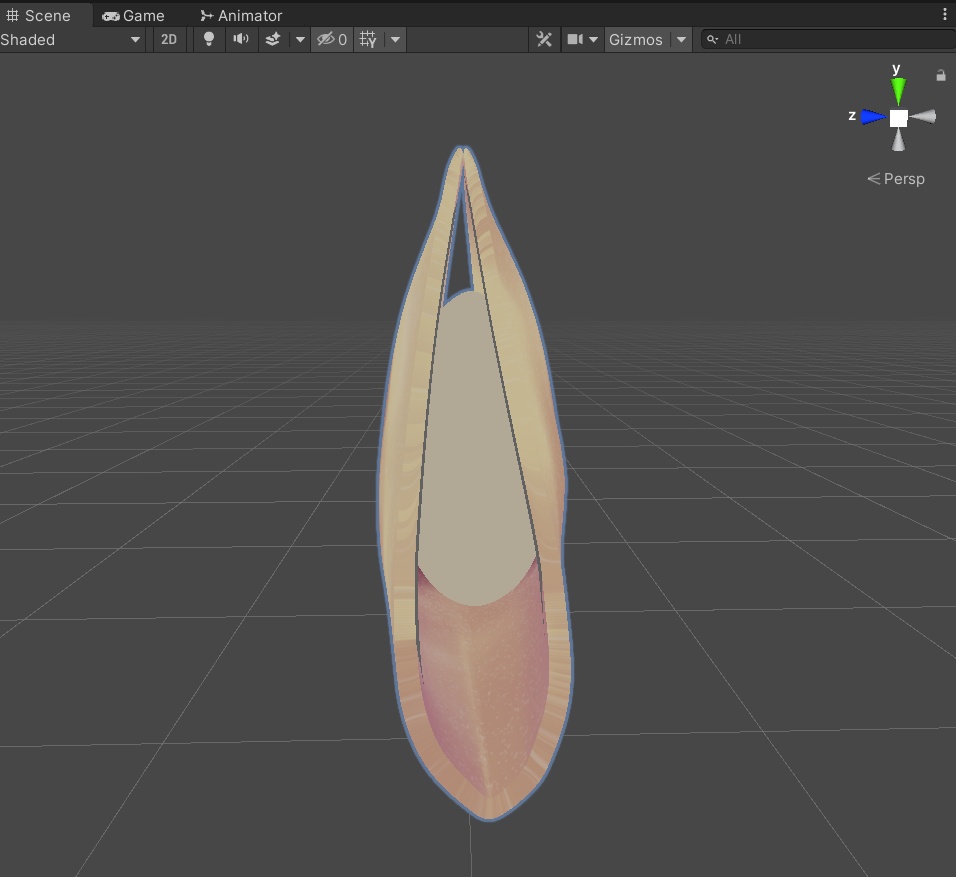The width and height of the screenshot is (956, 877).
Task: Toggle the grid visibility icon
Action: tap(368, 40)
